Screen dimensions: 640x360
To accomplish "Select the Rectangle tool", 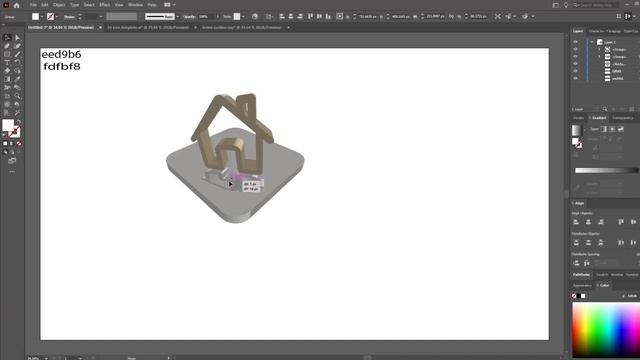I will pyautogui.click(x=7, y=54).
